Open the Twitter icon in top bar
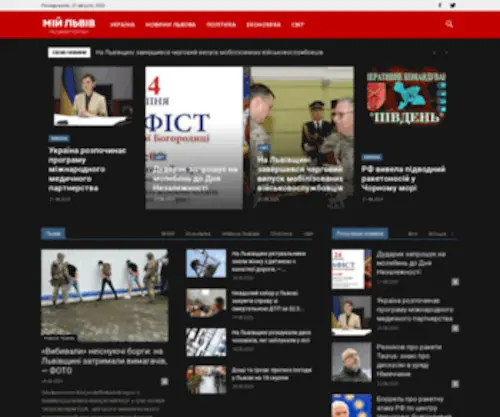The height and width of the screenshot is (417, 500). (452, 5)
